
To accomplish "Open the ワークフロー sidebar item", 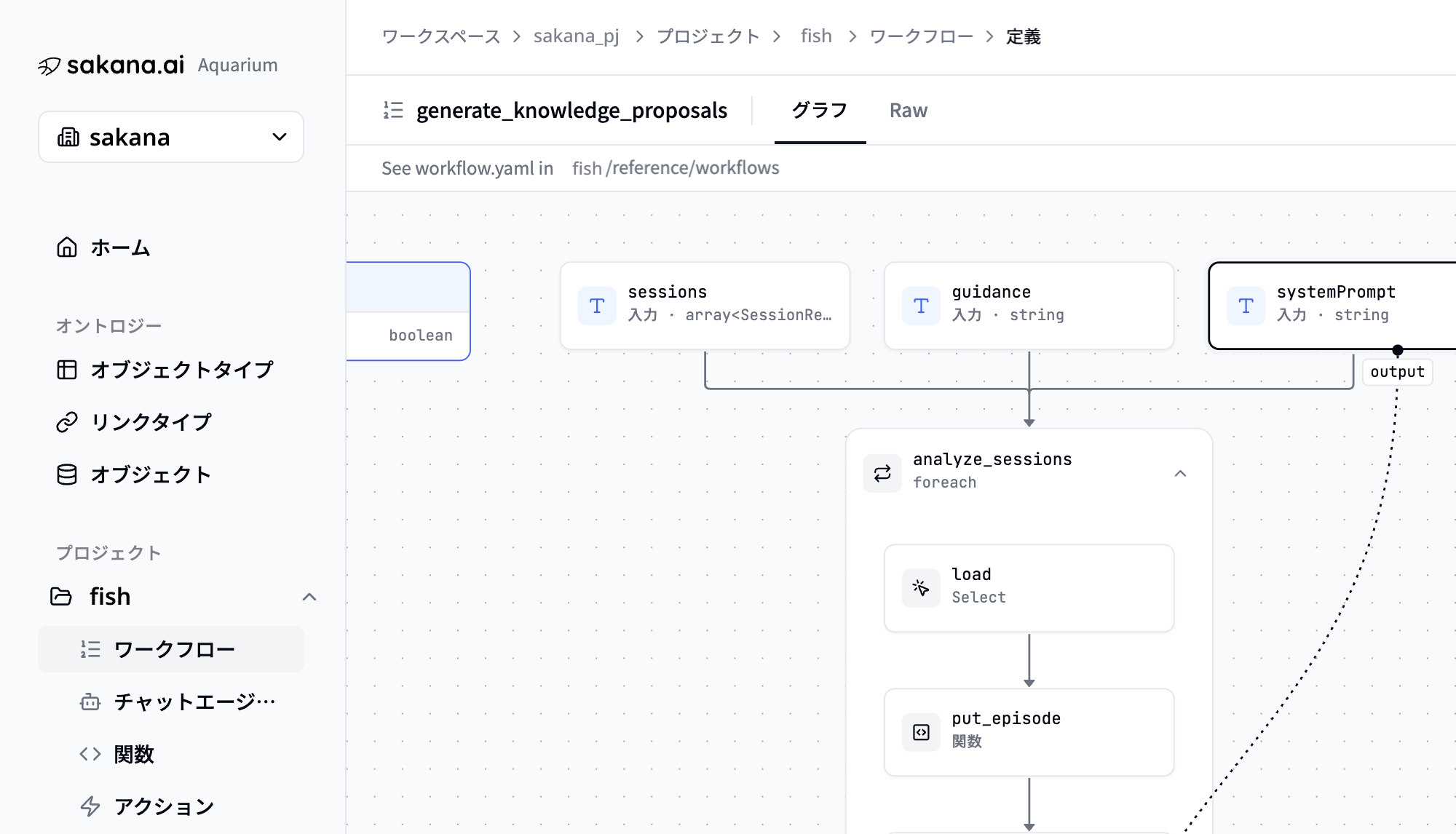I will click(171, 649).
